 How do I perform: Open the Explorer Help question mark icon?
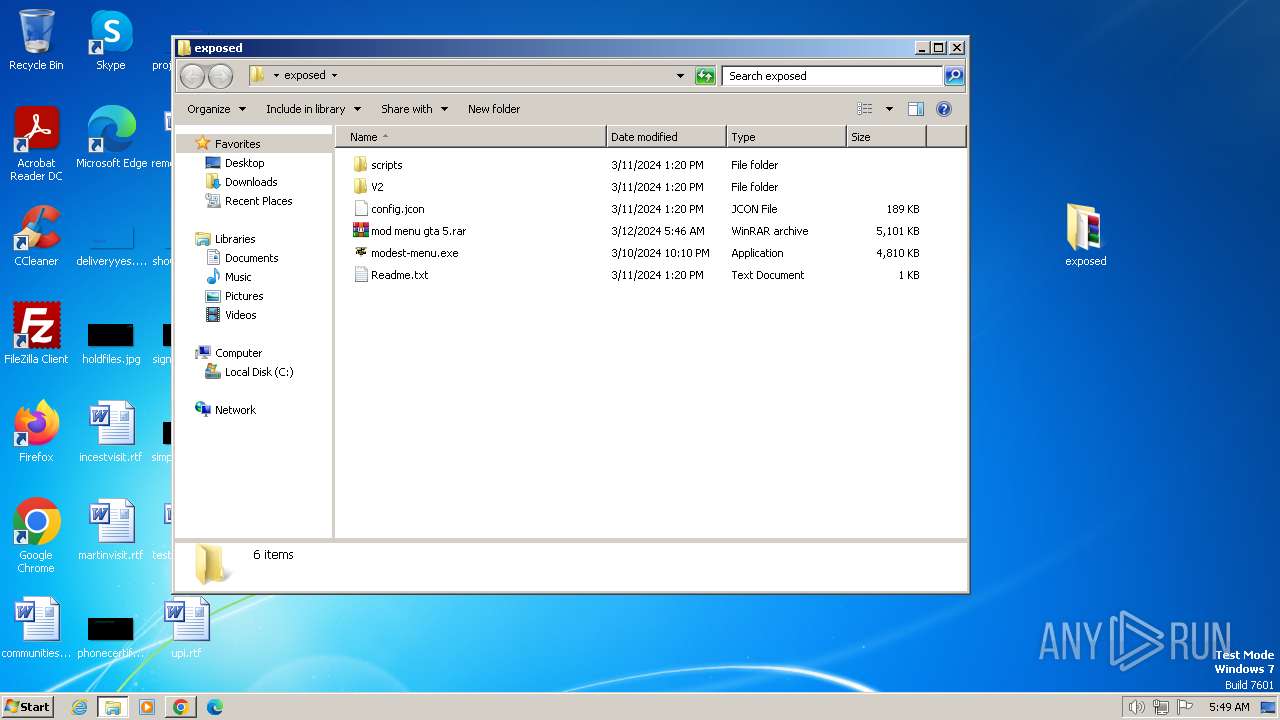pos(943,109)
